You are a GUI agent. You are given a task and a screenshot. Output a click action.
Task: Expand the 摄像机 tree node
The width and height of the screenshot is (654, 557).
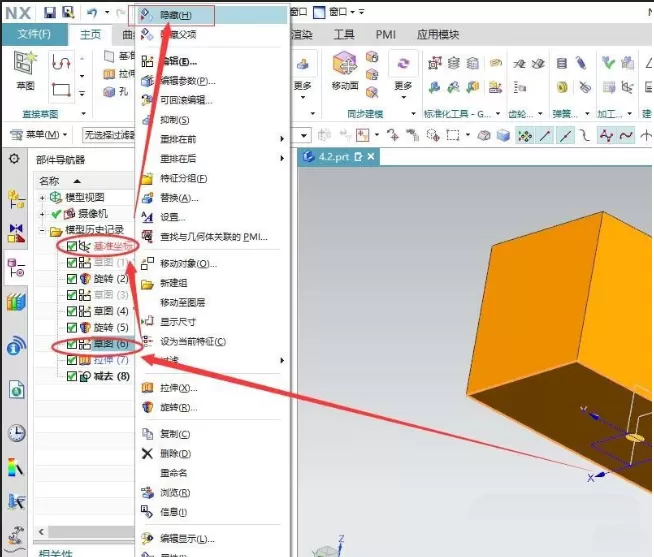(x=42, y=214)
